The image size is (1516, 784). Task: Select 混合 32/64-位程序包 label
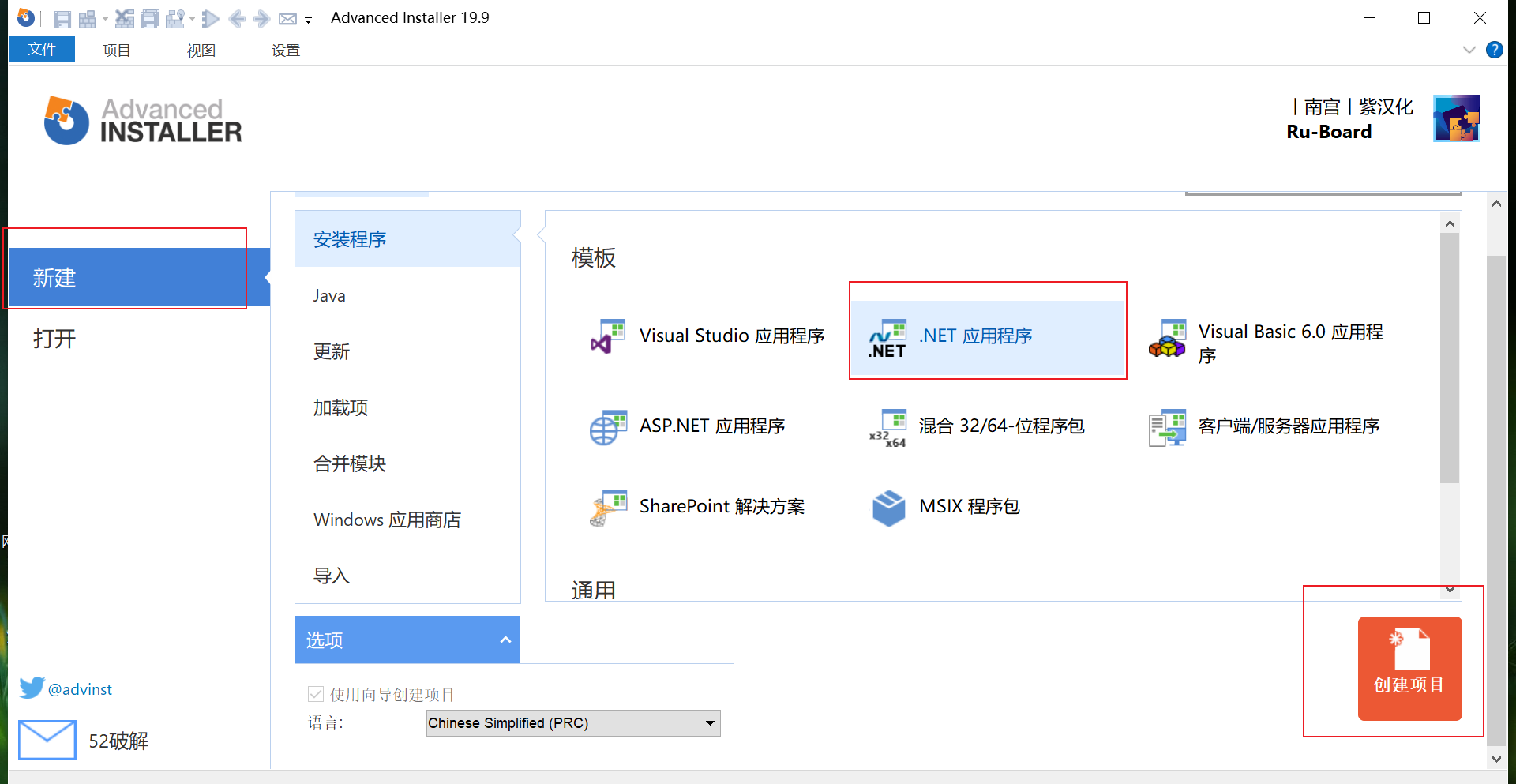tap(1001, 426)
